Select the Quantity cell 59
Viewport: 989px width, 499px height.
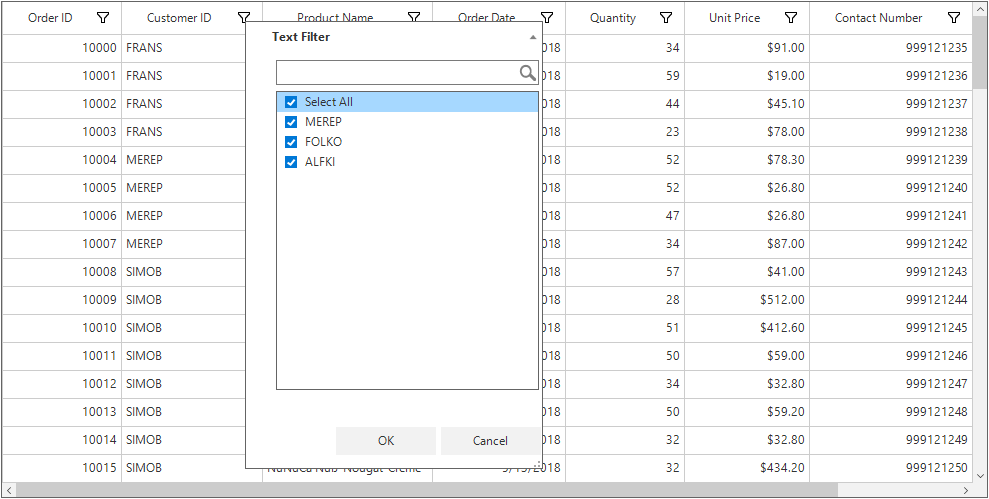pyautogui.click(x=625, y=76)
